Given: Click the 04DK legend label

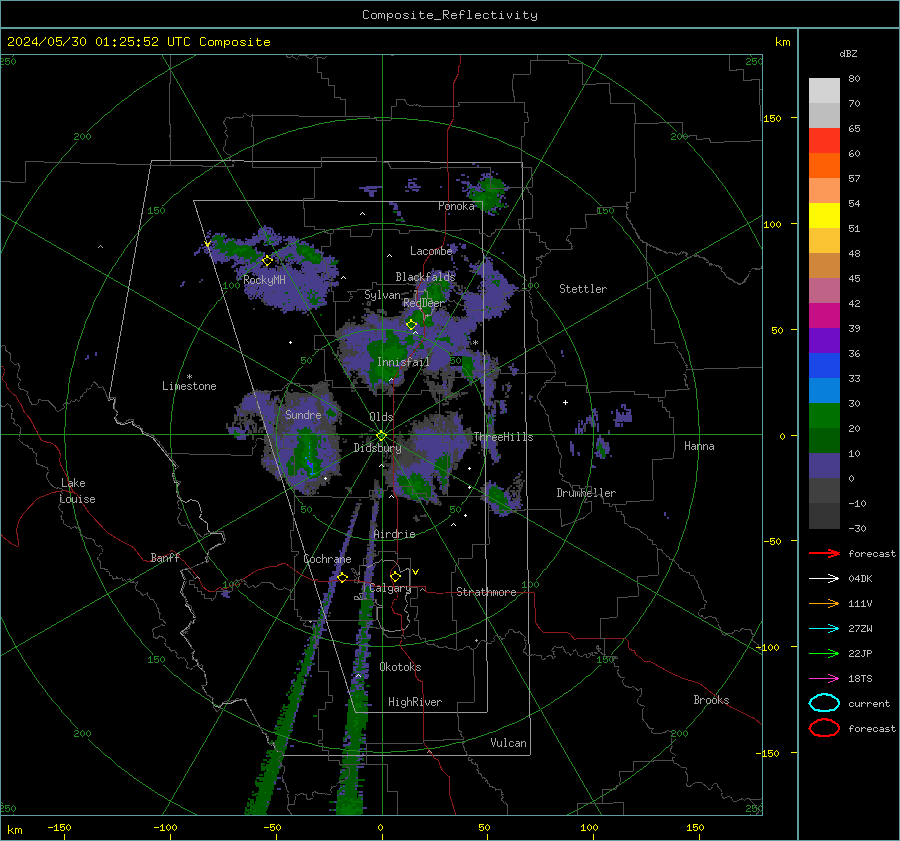Looking at the screenshot, I should point(860,579).
